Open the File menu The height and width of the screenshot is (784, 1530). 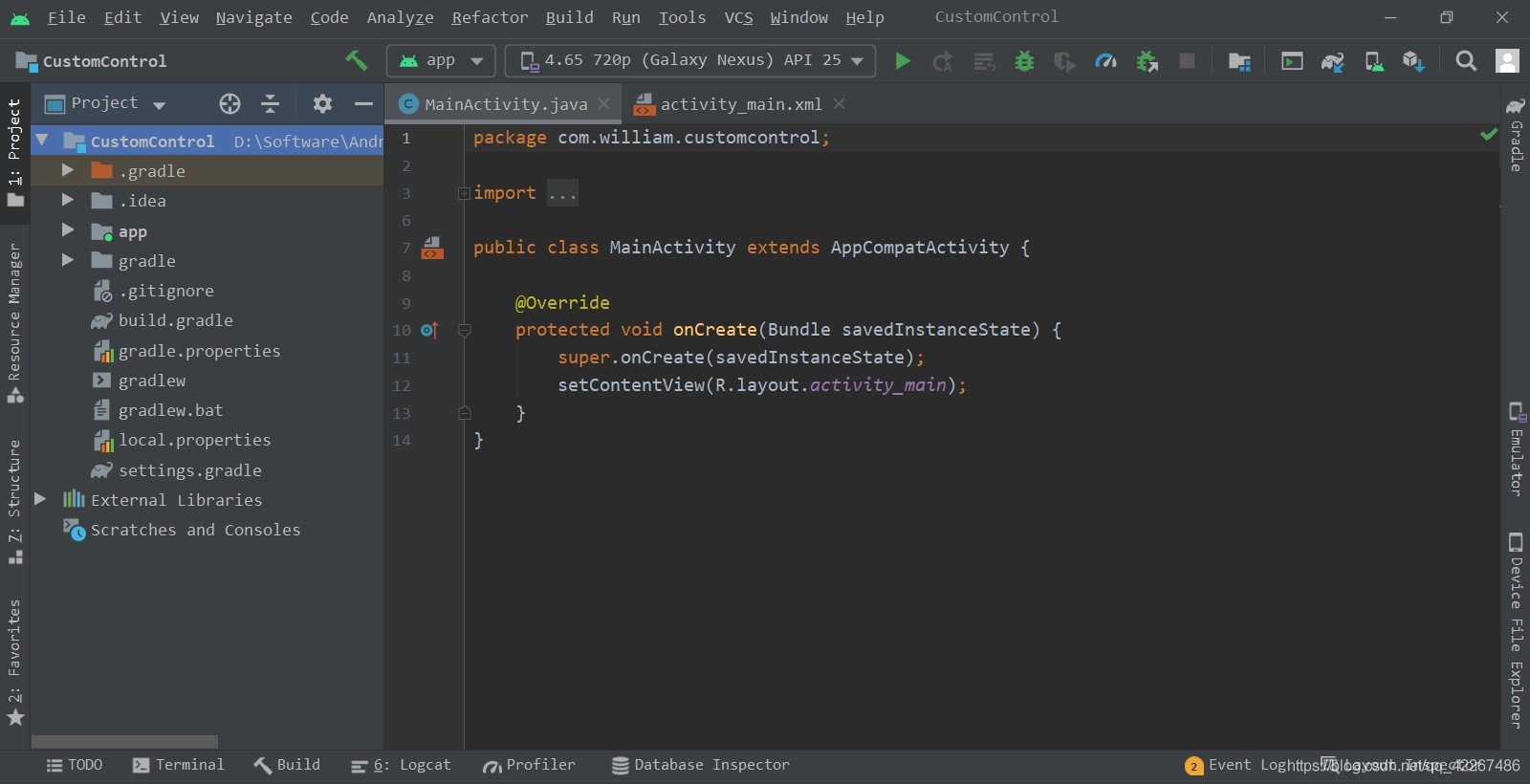pyautogui.click(x=66, y=17)
